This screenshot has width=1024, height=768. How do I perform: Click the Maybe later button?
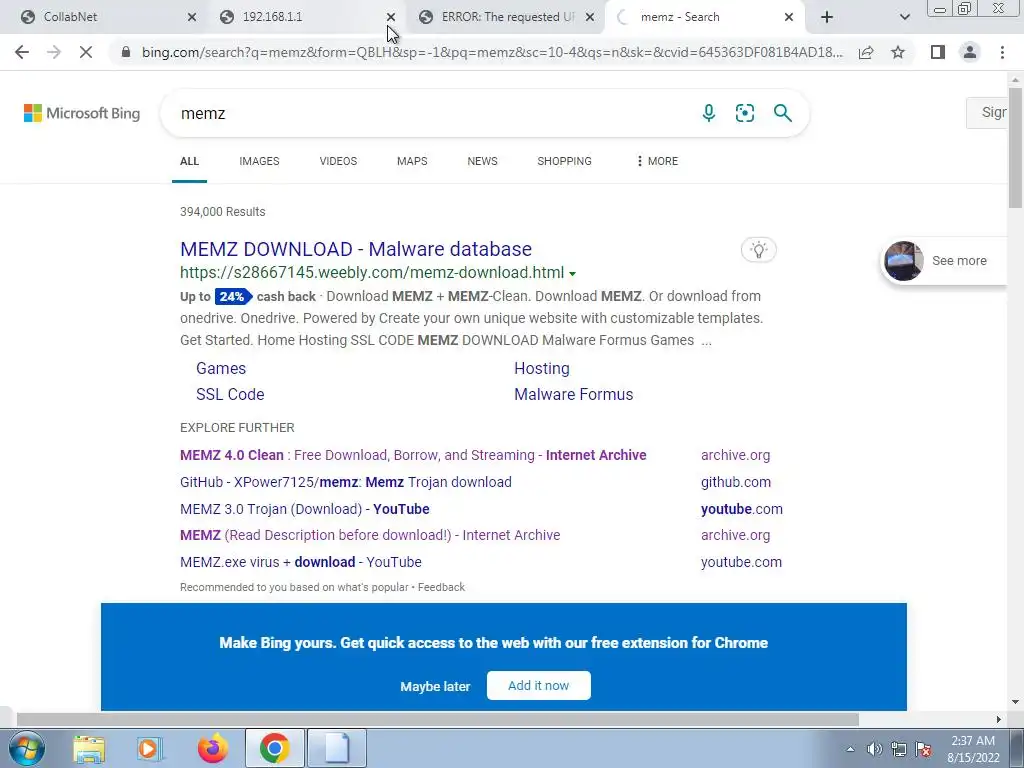click(x=435, y=686)
